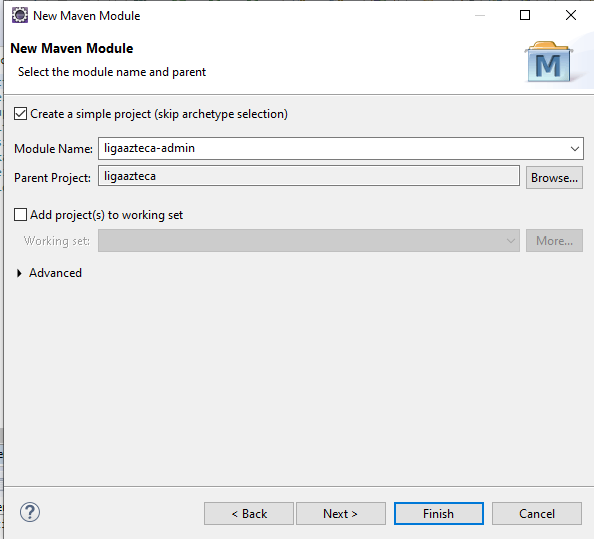Viewport: 594px width, 539px height.
Task: Open the Module Name dropdown arrow
Action: click(575, 148)
